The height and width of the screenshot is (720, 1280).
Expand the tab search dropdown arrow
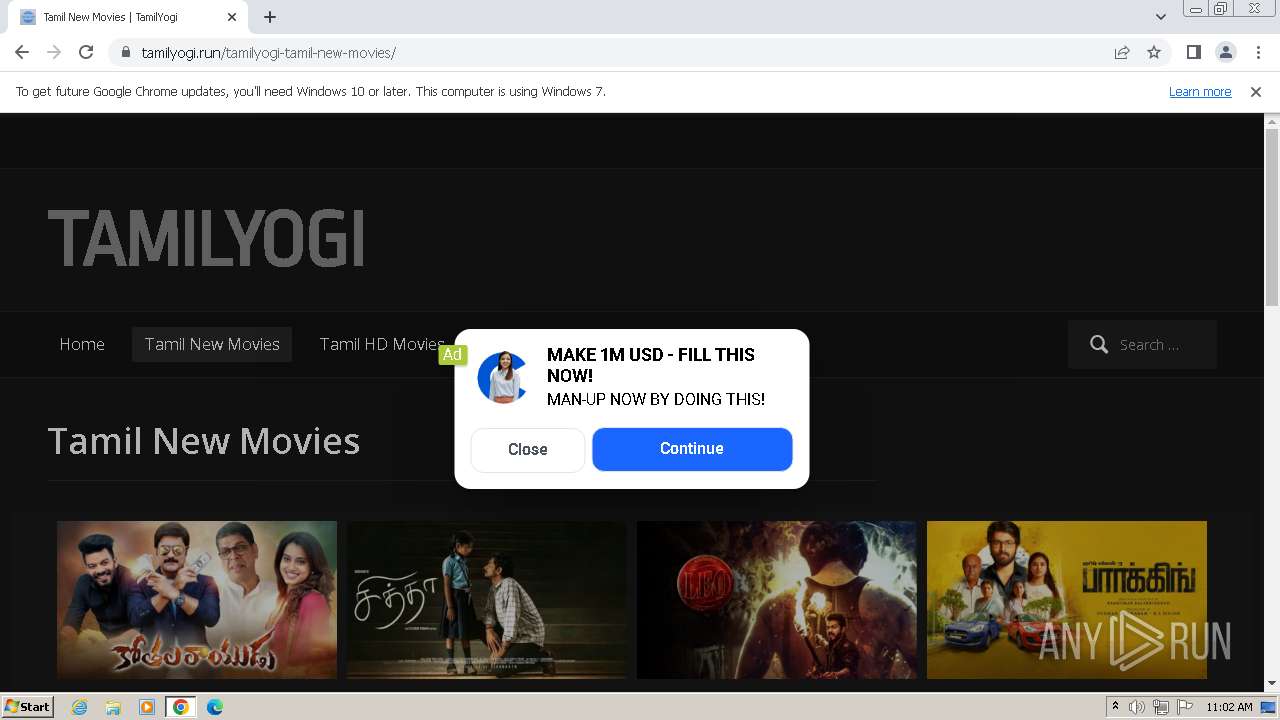pos(1161,17)
